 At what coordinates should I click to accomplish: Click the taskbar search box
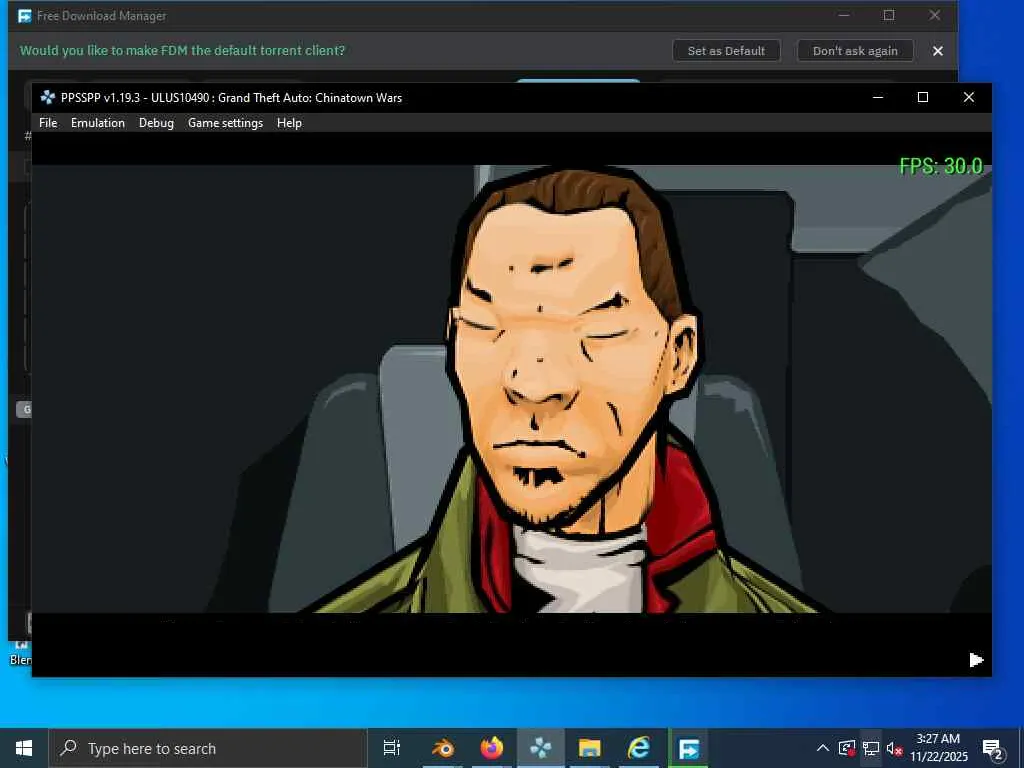[x=208, y=748]
